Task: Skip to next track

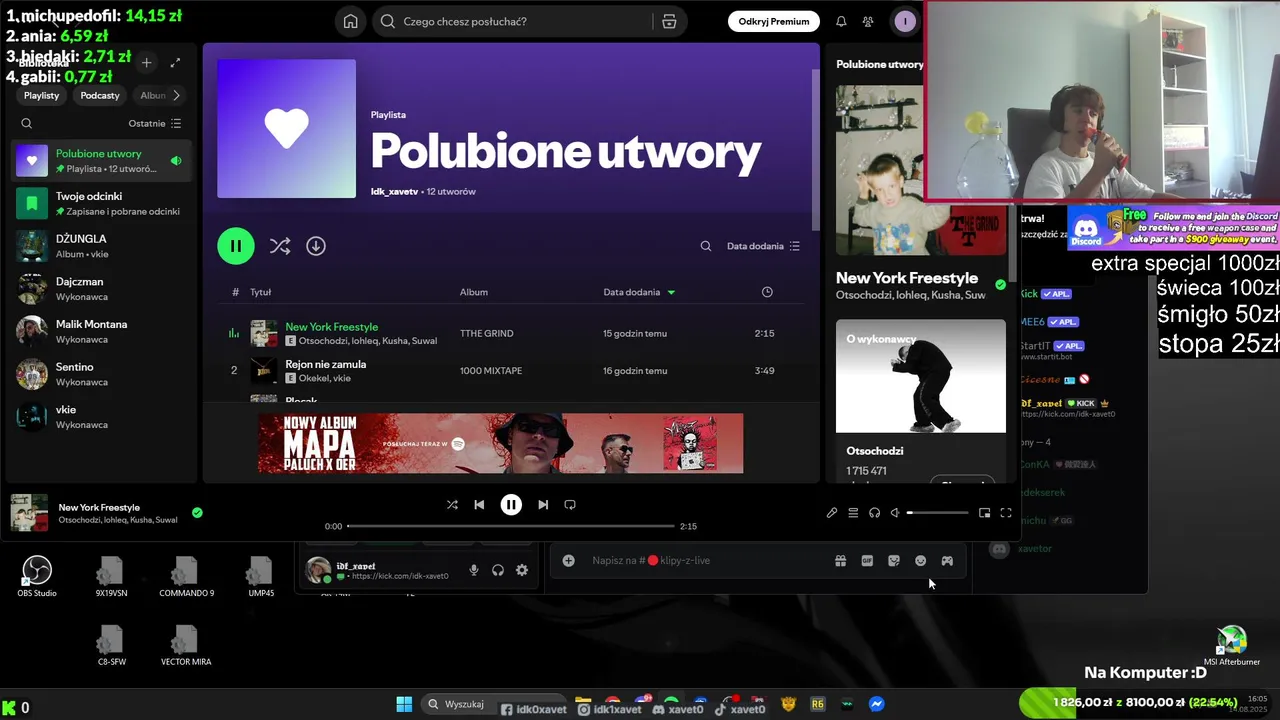Action: tap(543, 505)
